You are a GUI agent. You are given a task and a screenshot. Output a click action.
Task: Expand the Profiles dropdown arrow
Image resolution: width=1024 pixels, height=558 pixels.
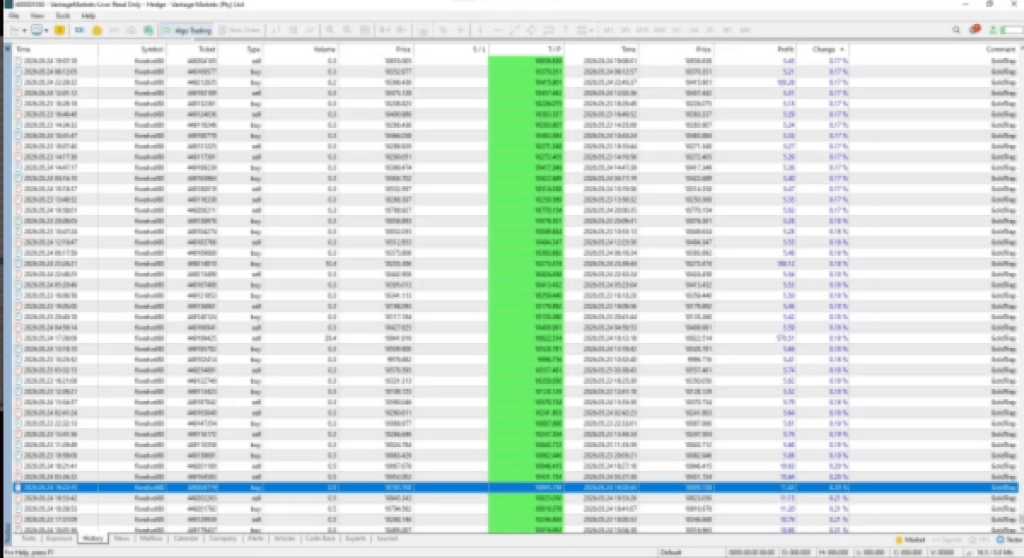coord(46,30)
